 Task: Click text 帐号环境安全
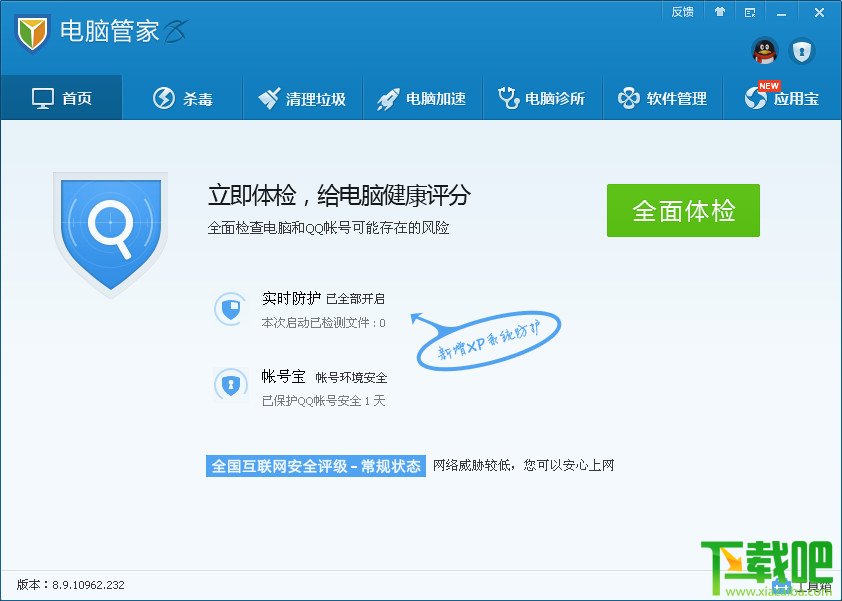[351, 378]
